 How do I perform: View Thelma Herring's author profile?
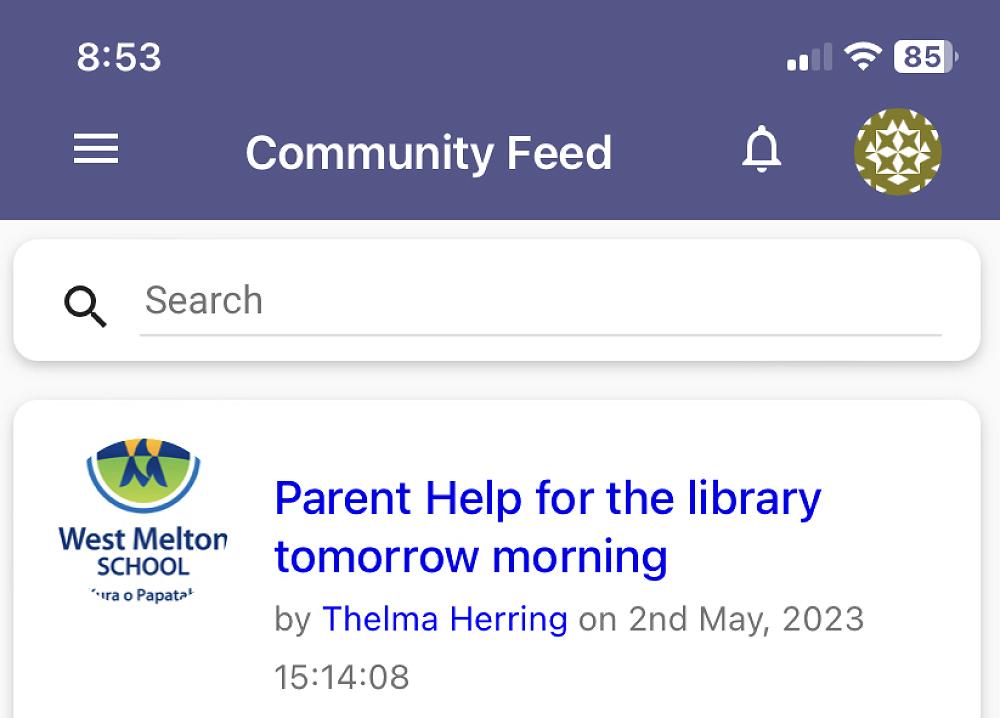[x=444, y=619]
